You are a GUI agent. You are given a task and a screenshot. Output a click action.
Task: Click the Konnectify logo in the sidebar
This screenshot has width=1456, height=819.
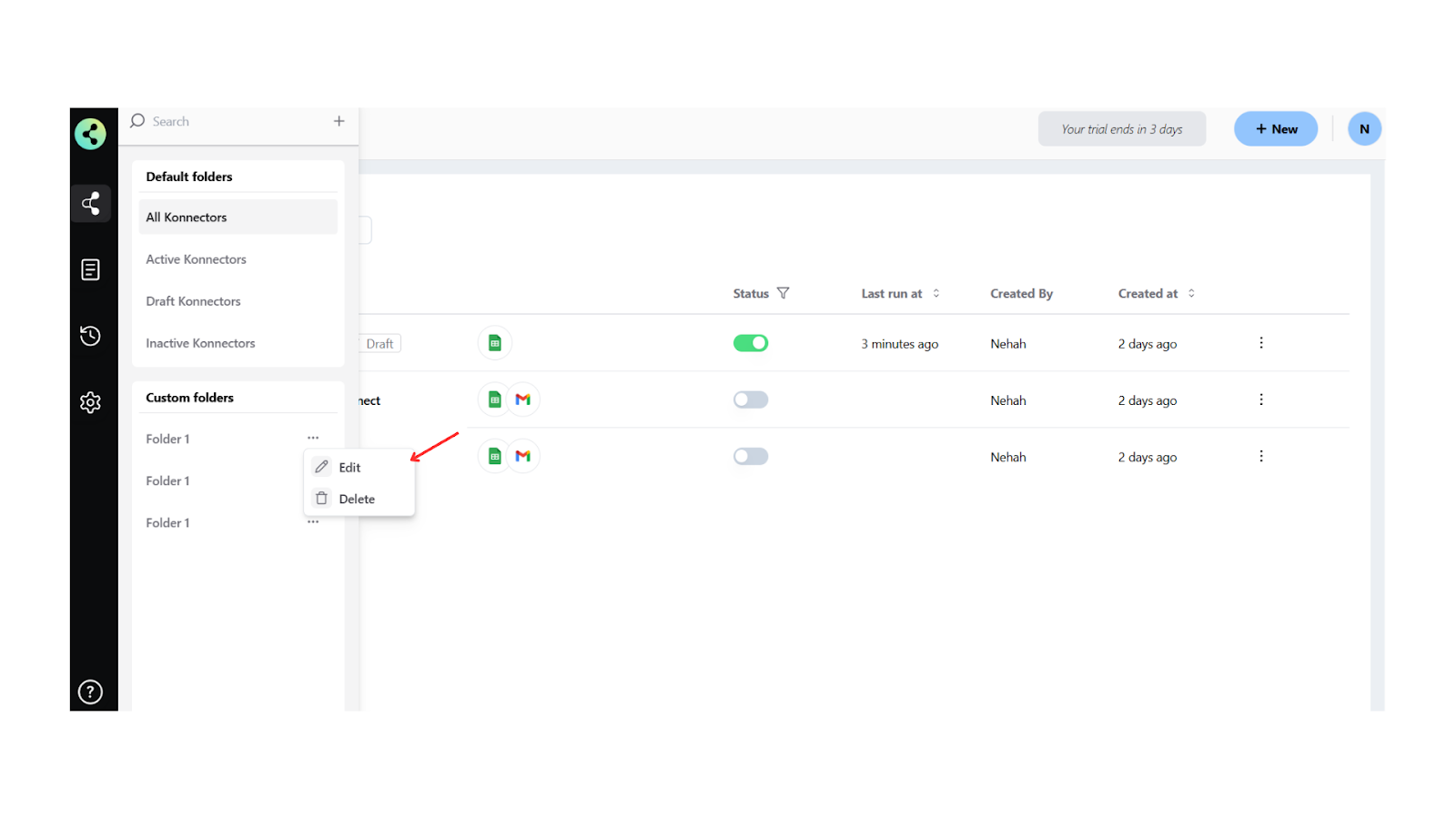90,134
